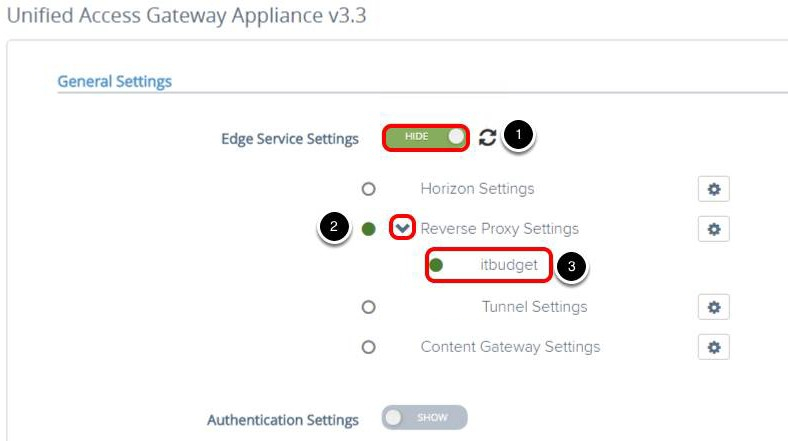Viewport: 788px width, 441px height.
Task: Click the Unified Access Gateway Appliance title
Action: coord(186,18)
